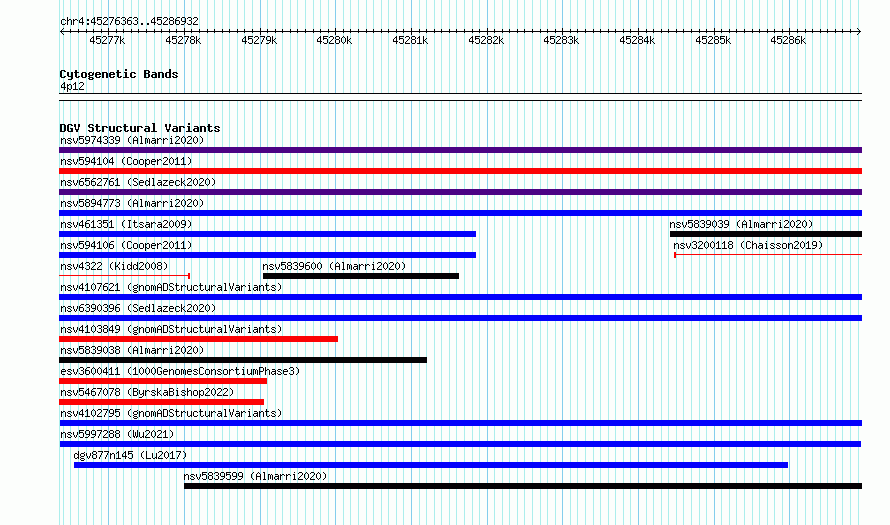Select the blue nsv461351 variant bar
The height and width of the screenshot is (525, 890).
click(x=267, y=234)
